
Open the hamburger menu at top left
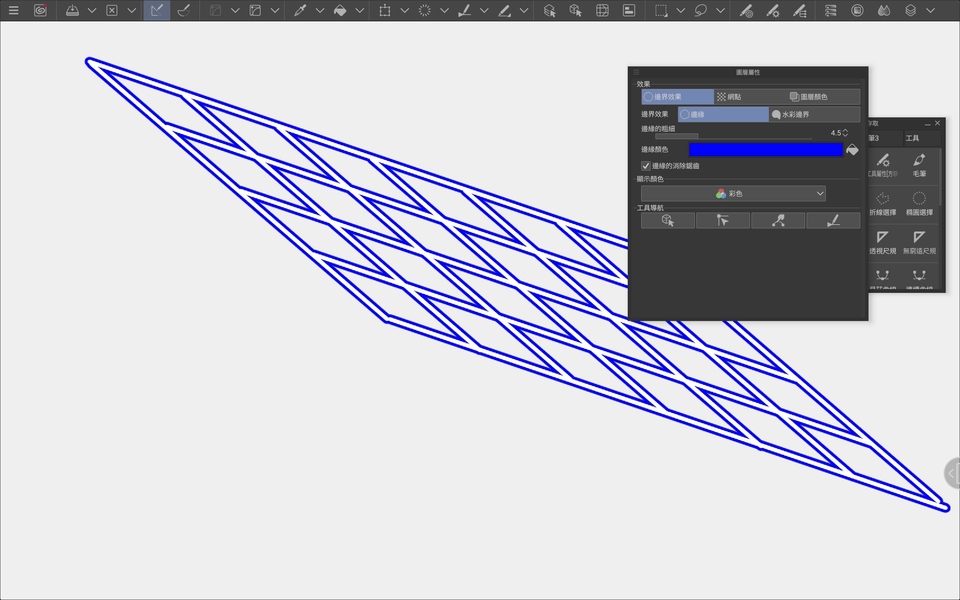click(14, 10)
